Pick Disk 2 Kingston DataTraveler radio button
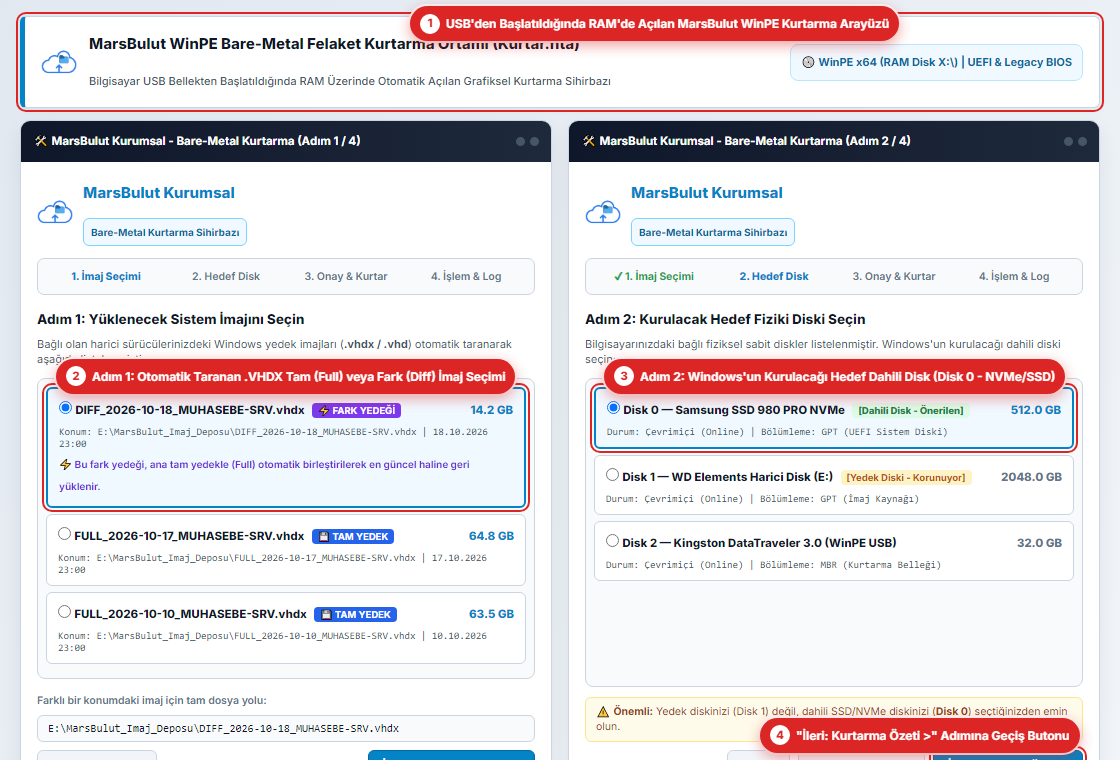Viewport: 1120px width, 760px height. pos(612,541)
